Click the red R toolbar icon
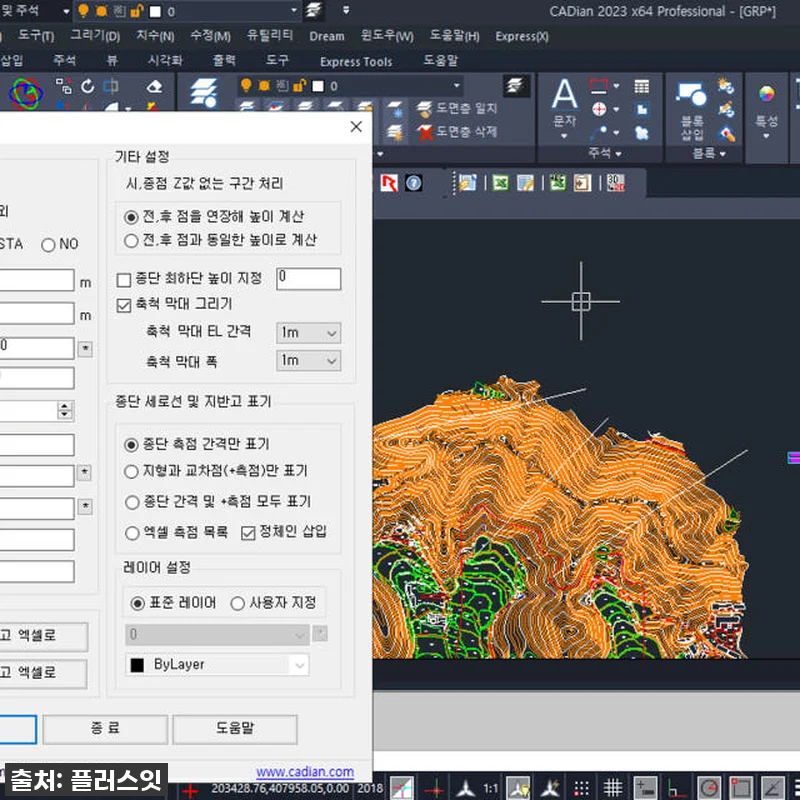This screenshot has height=800, width=800. click(389, 183)
